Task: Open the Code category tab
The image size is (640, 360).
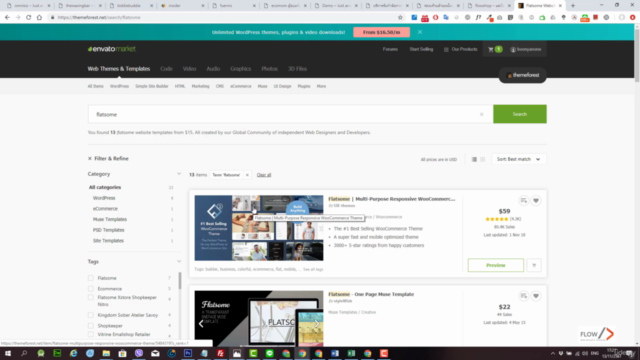Action: (x=166, y=69)
